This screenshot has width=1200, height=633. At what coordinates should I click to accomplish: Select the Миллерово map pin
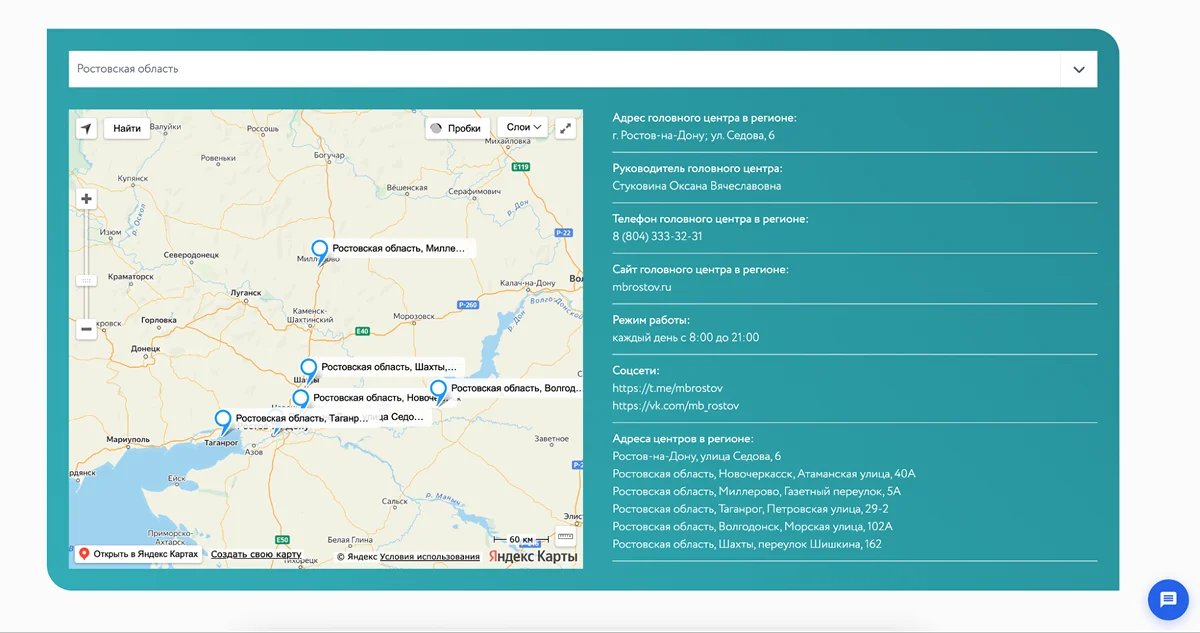click(x=319, y=251)
